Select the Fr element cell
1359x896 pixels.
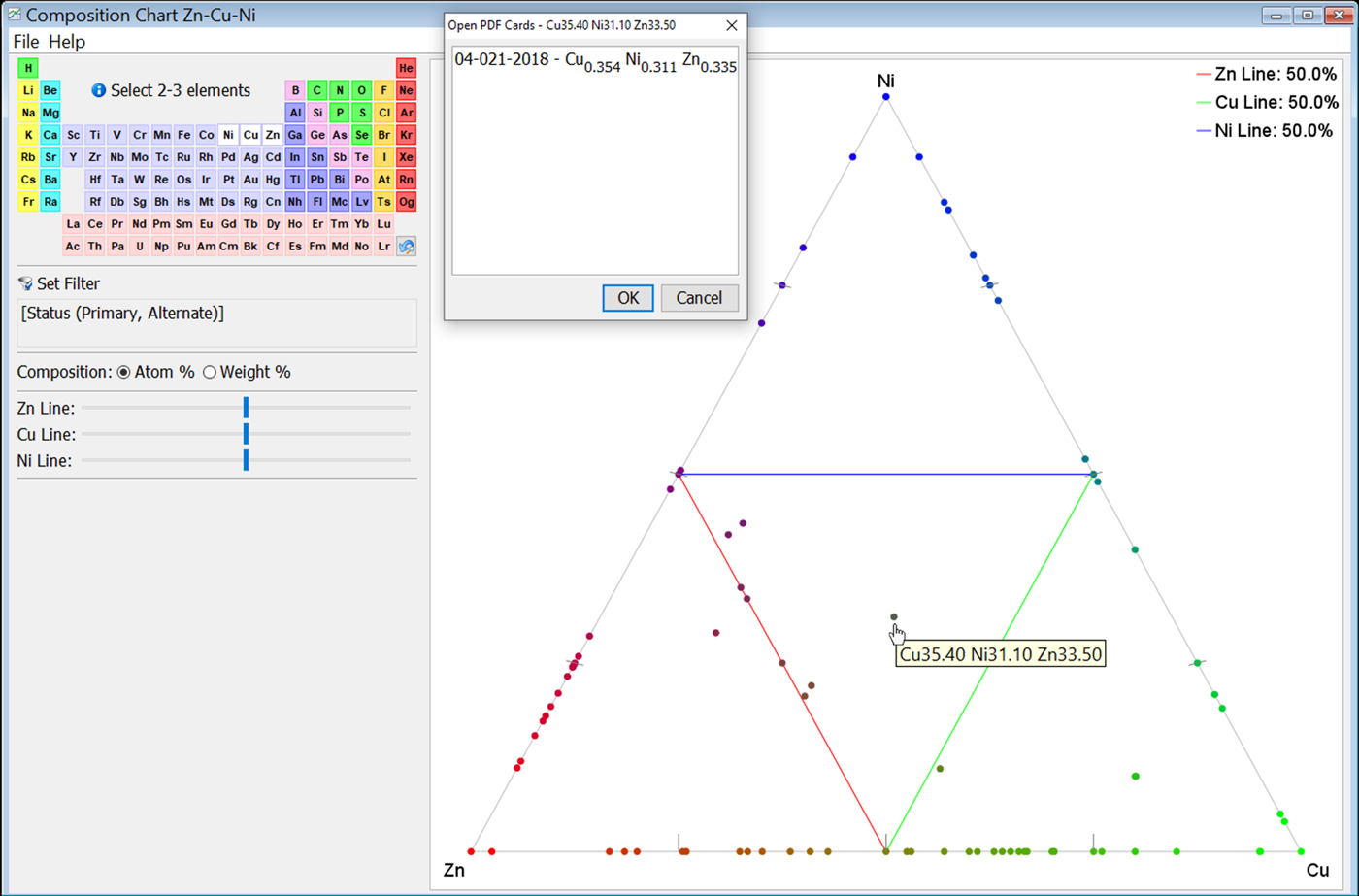coord(28,202)
